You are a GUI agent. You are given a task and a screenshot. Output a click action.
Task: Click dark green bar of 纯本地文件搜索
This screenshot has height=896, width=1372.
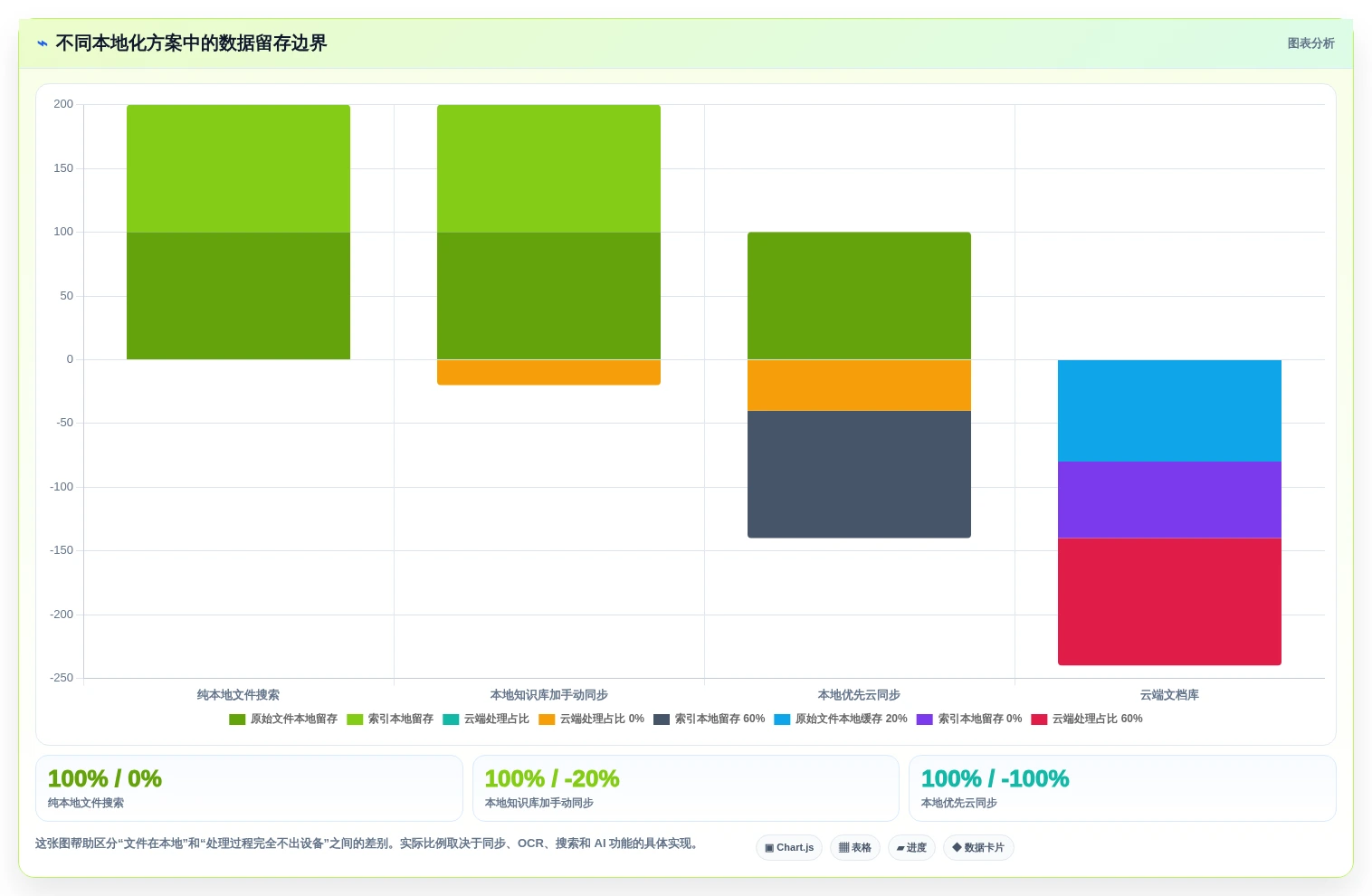pos(238,296)
